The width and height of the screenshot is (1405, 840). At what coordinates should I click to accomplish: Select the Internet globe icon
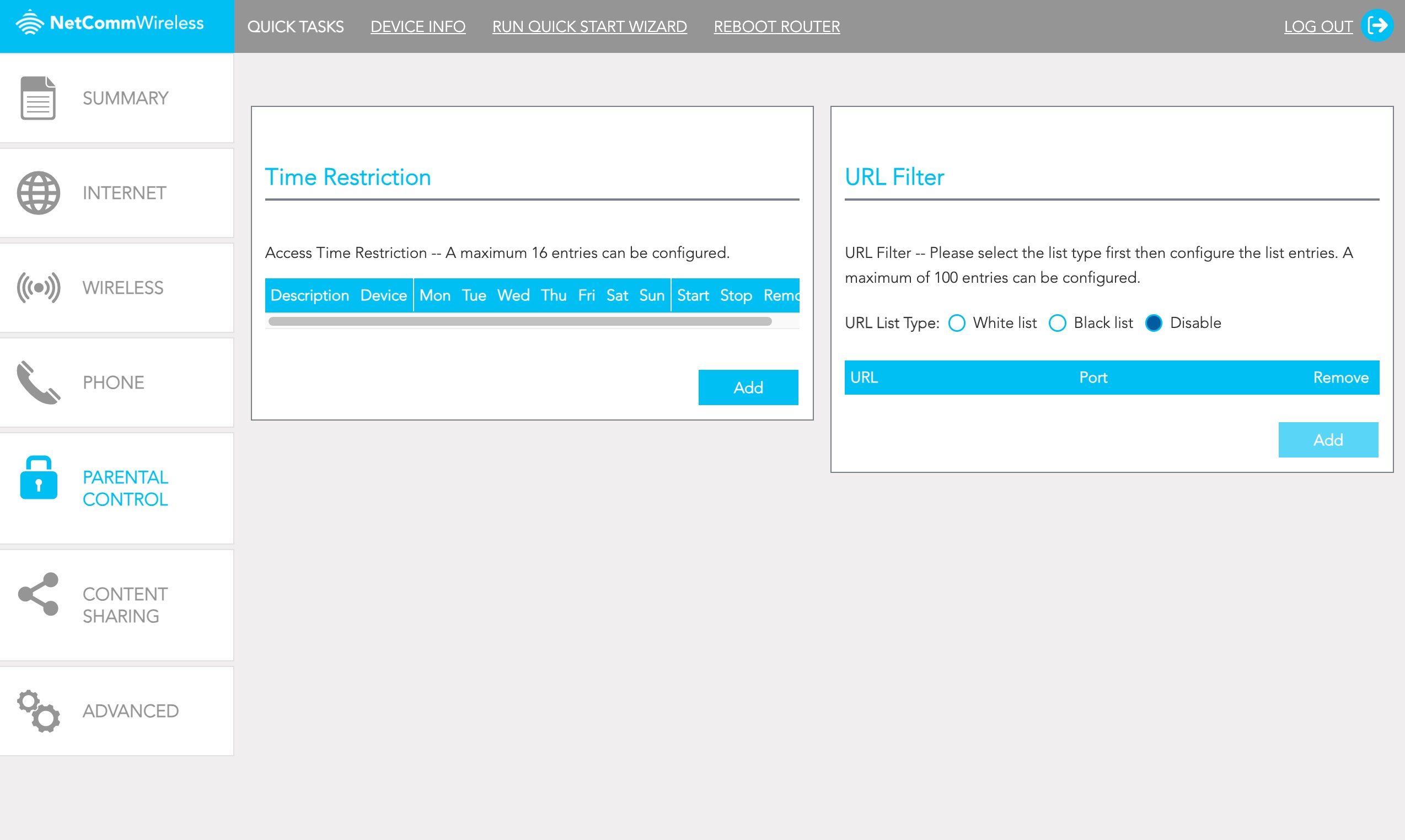[x=38, y=193]
